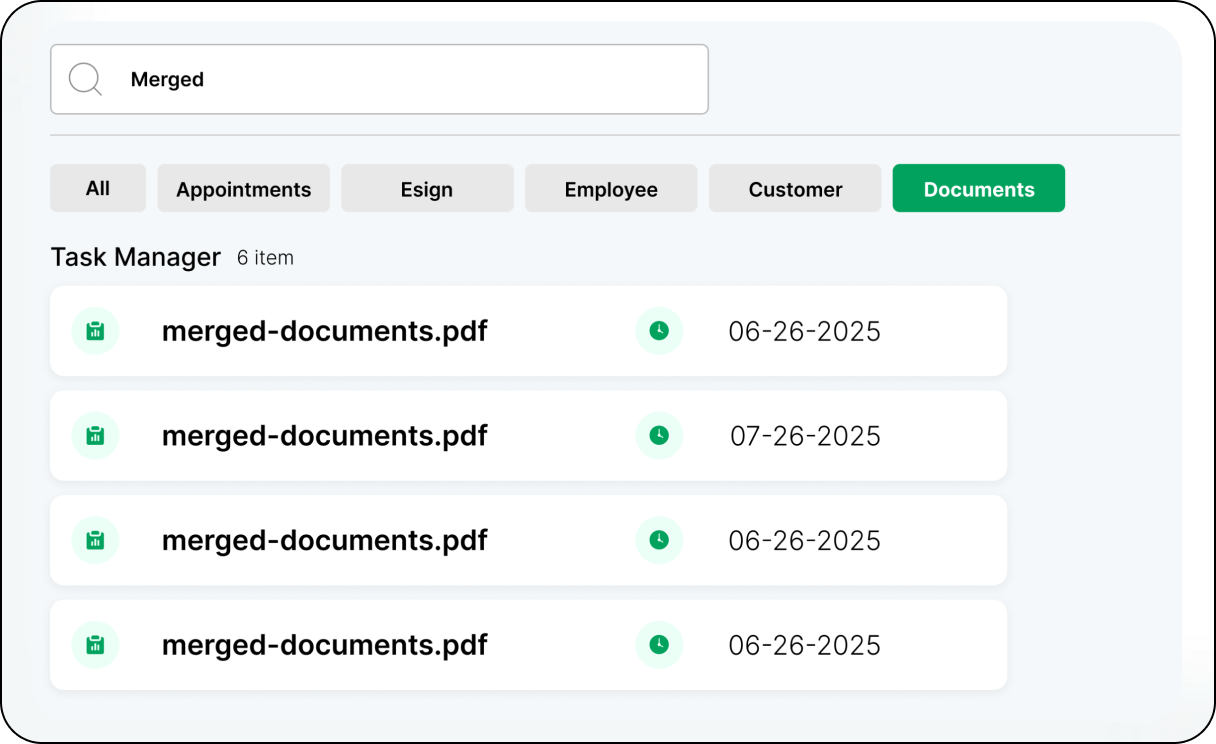1216x744 pixels.
Task: Focus the search field containing "Merged"
Action: (x=400, y=79)
